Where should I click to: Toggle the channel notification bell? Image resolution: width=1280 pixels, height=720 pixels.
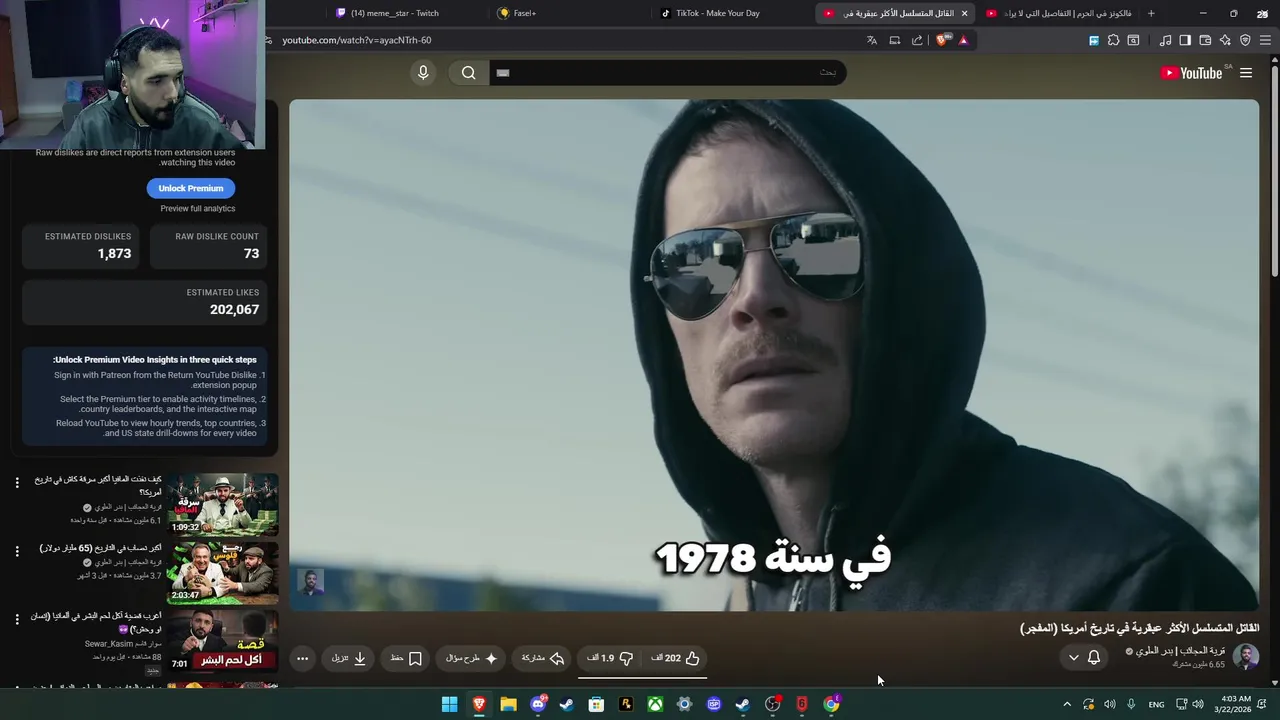1094,657
